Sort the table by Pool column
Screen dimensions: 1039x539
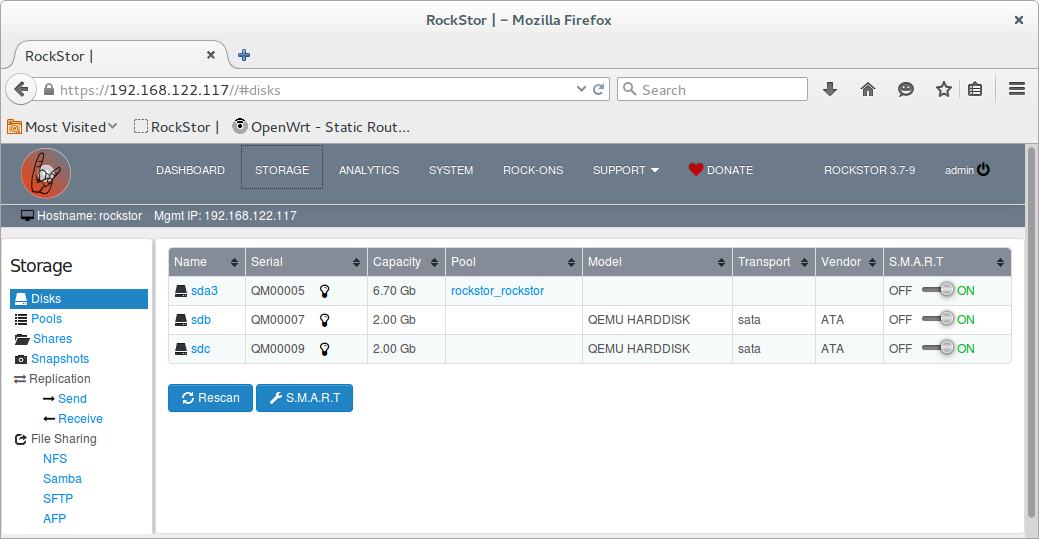[x=514, y=262]
